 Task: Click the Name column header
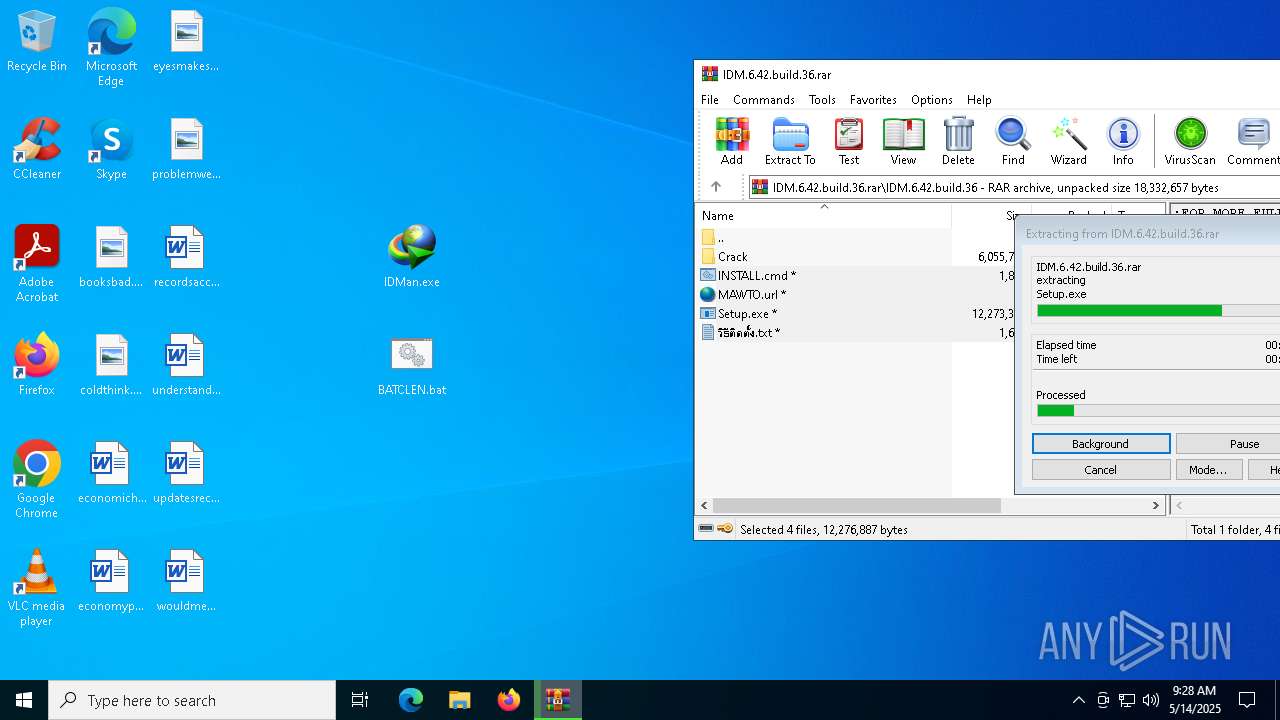coord(823,216)
